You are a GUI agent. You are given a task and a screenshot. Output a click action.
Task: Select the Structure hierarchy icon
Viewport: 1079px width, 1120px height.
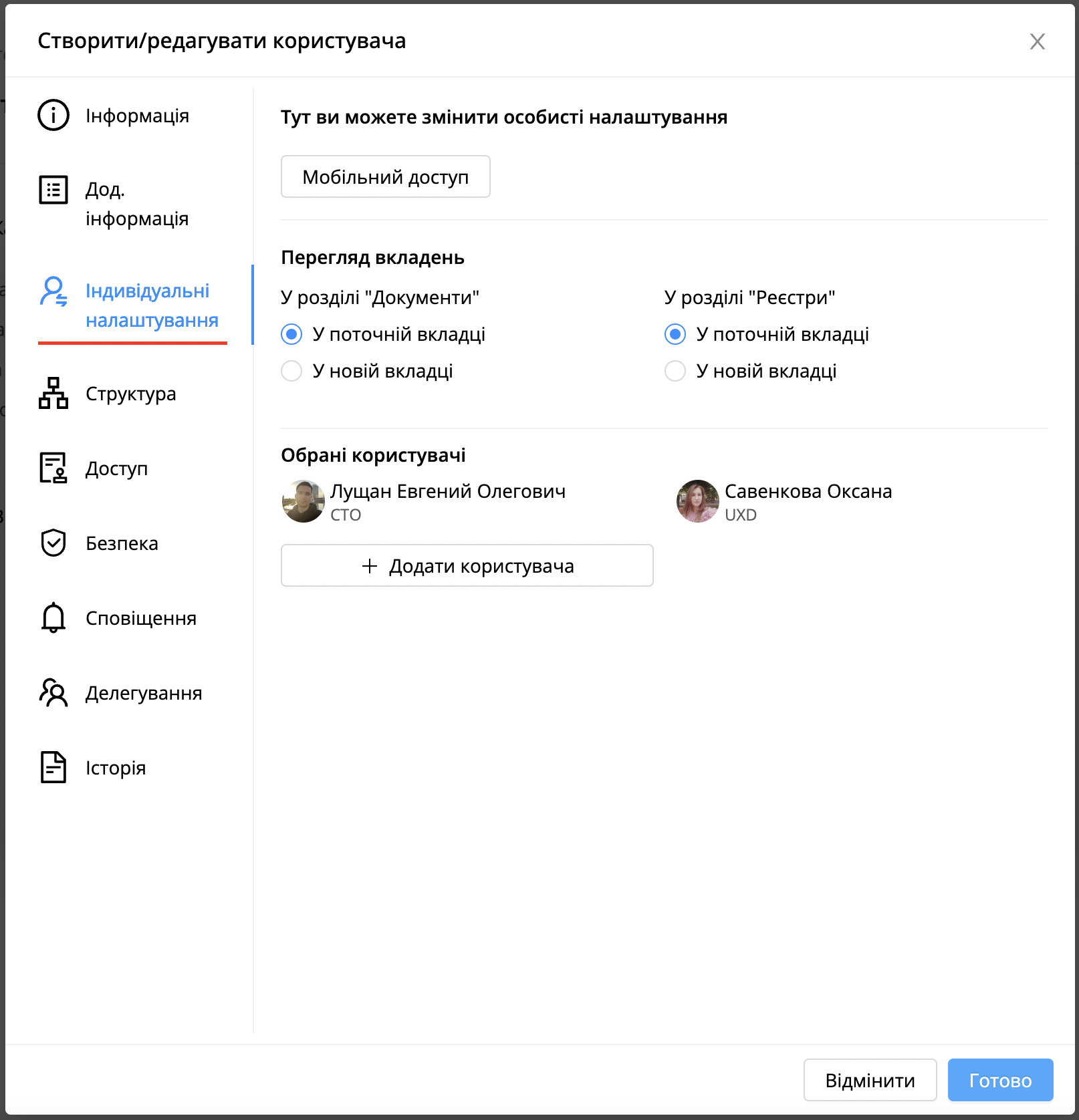click(x=53, y=393)
